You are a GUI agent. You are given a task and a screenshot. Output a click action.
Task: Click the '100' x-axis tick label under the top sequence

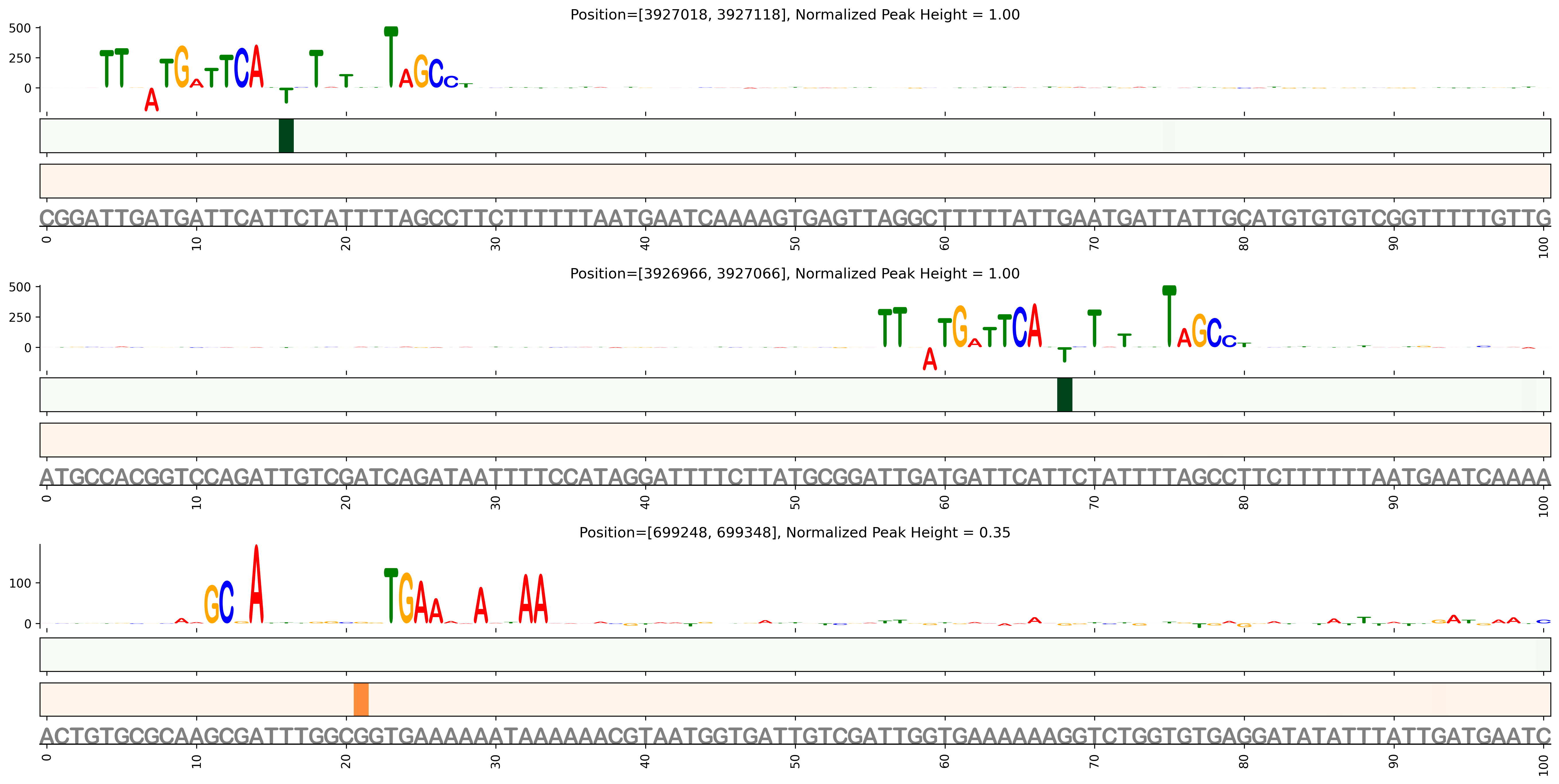tap(1543, 247)
